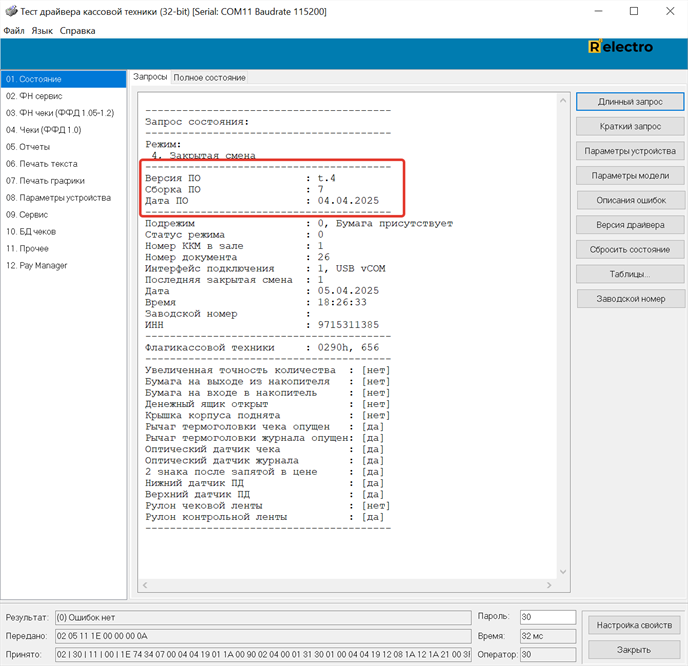Click the 'Последняя закрытая смена' line
Image resolution: width=688 pixels, height=666 pixels.
[234, 280]
